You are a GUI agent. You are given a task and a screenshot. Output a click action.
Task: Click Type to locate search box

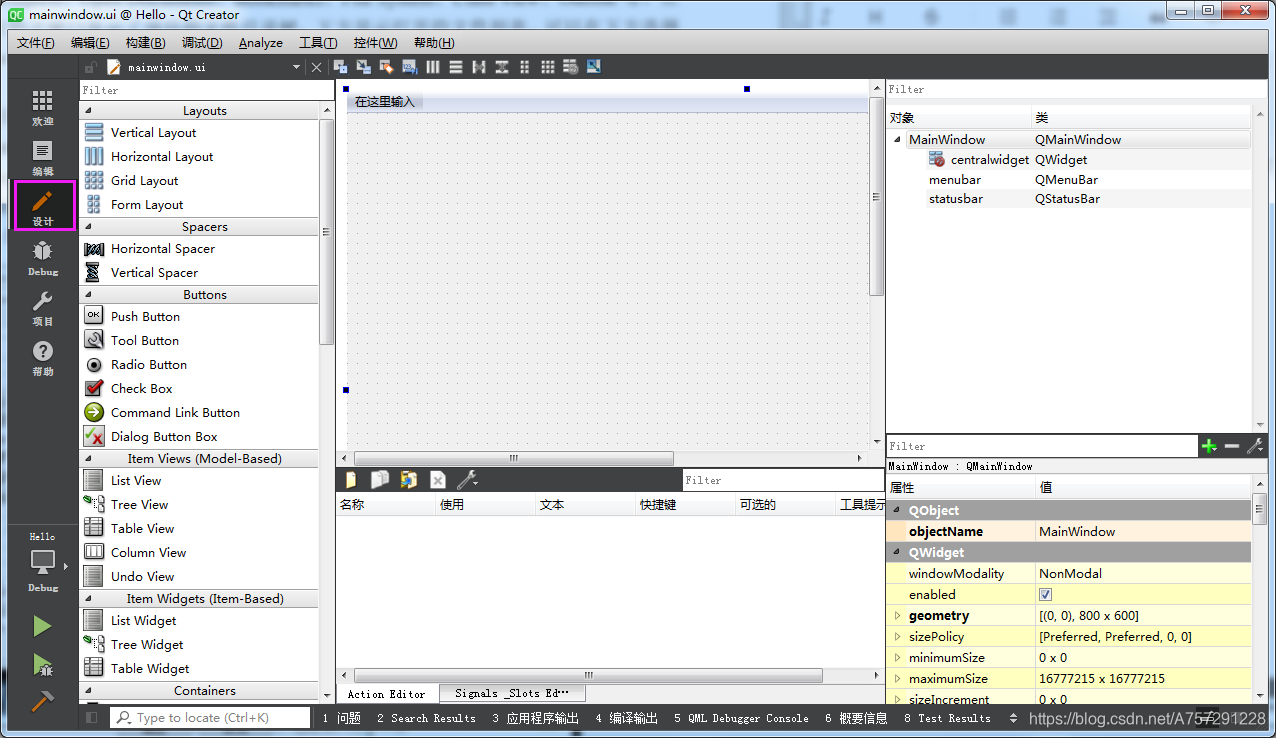click(211, 718)
